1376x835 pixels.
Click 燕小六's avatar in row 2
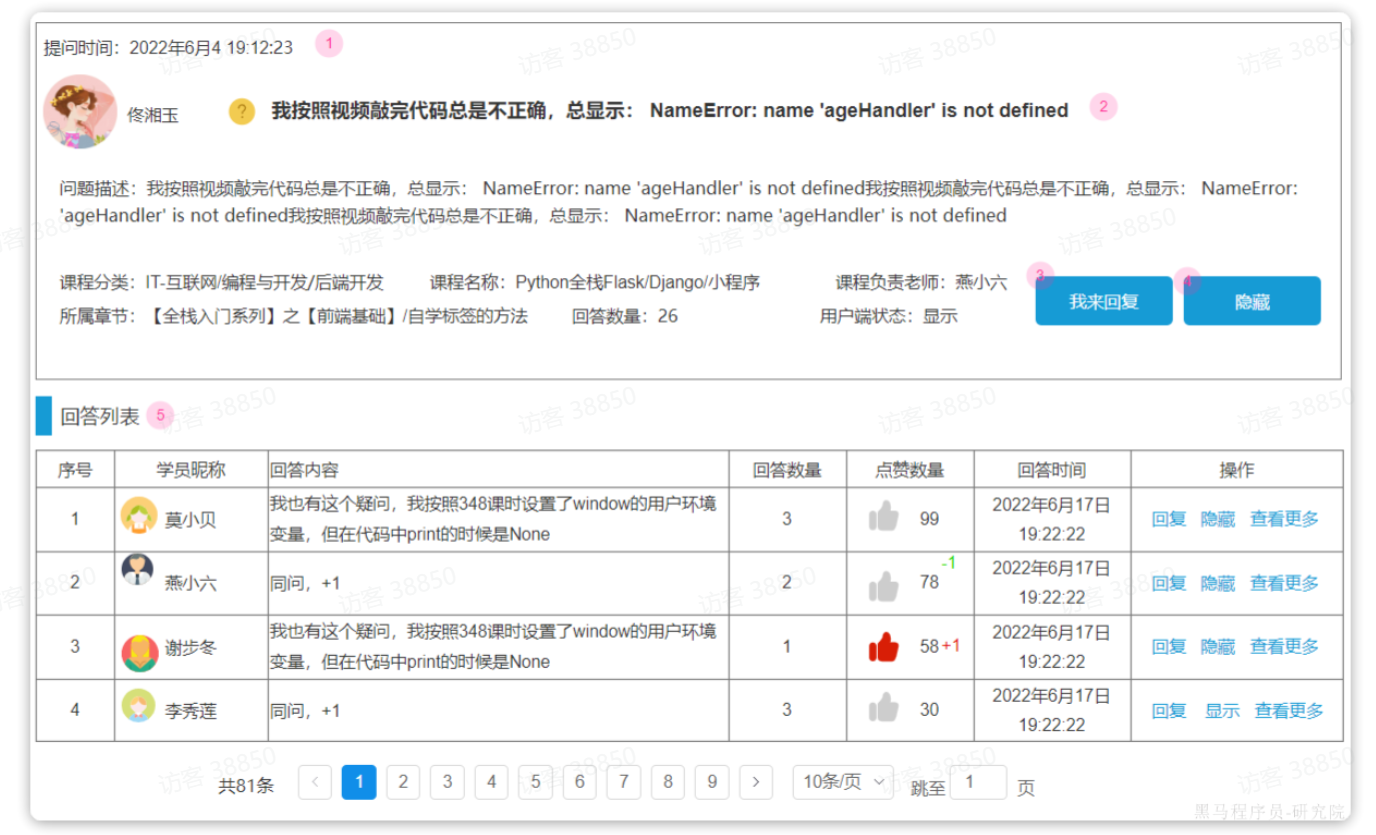(x=137, y=570)
